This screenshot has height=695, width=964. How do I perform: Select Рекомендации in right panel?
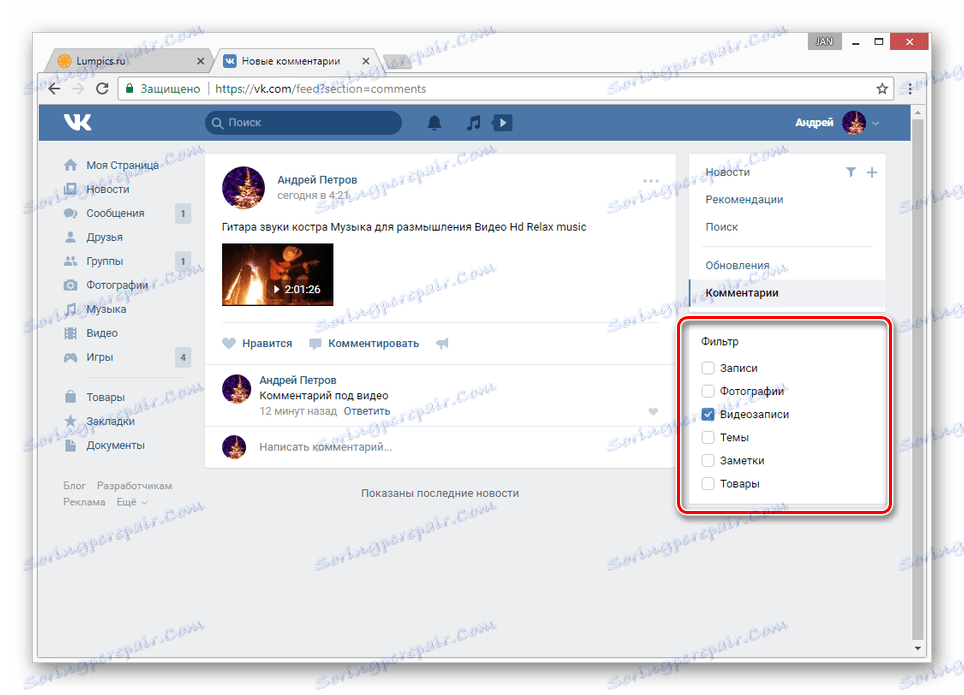click(744, 199)
